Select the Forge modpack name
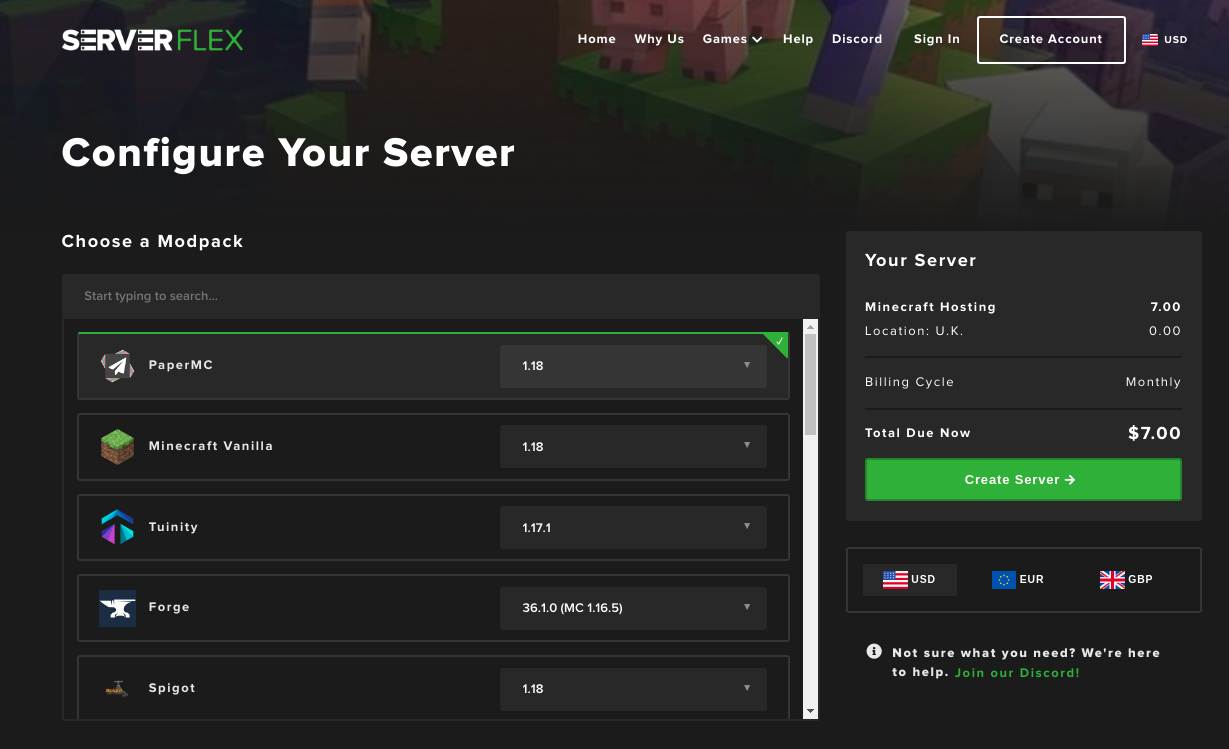1229x749 pixels. [x=169, y=607]
